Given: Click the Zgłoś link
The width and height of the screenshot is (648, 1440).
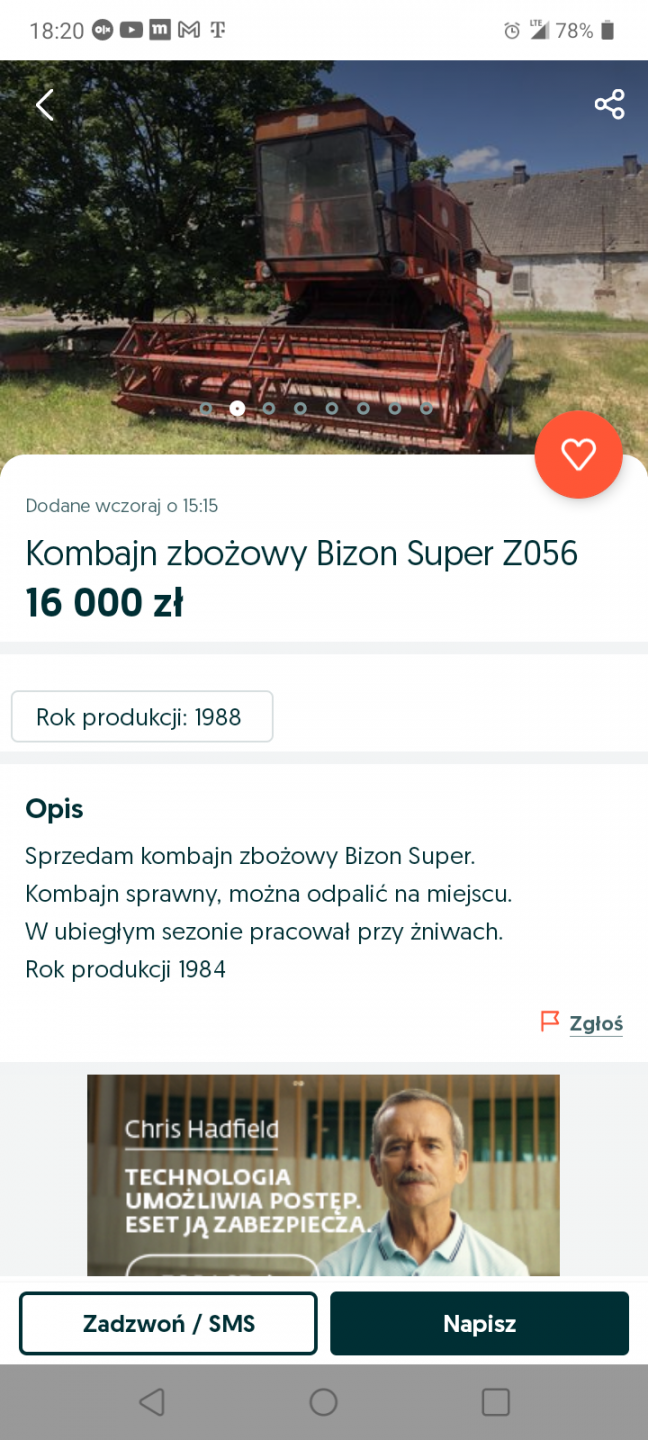Looking at the screenshot, I should (x=596, y=1023).
